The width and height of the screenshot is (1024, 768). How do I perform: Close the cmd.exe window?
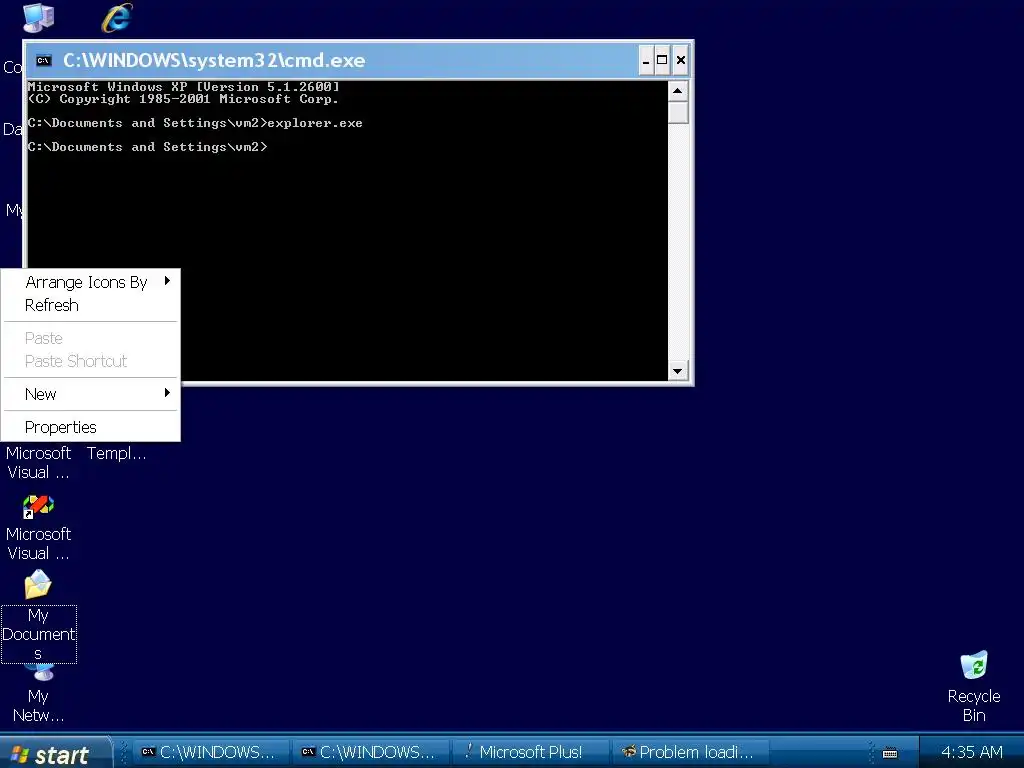click(680, 61)
